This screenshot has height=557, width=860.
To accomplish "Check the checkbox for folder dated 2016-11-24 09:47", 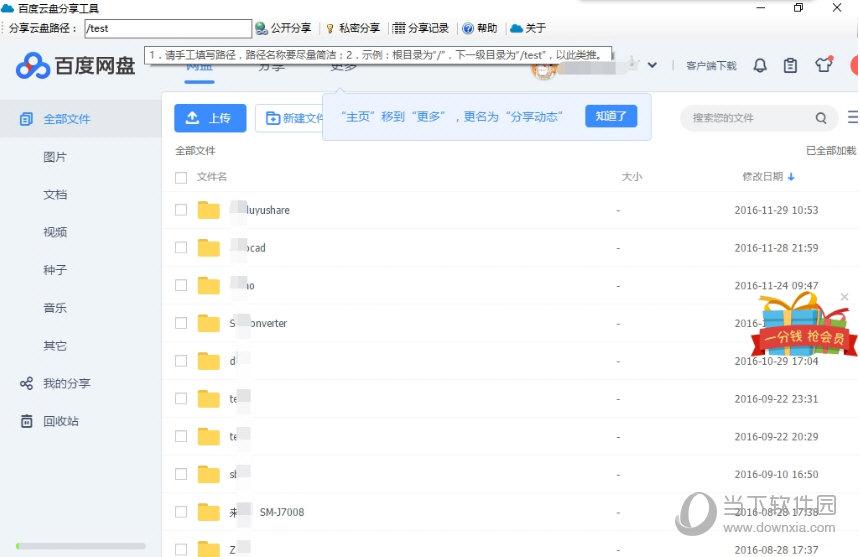I will click(181, 286).
